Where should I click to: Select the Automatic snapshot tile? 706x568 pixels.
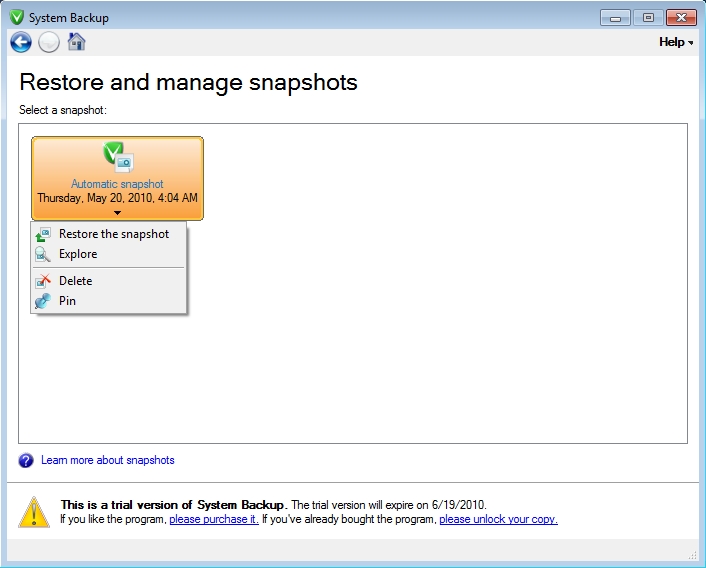coord(117,178)
